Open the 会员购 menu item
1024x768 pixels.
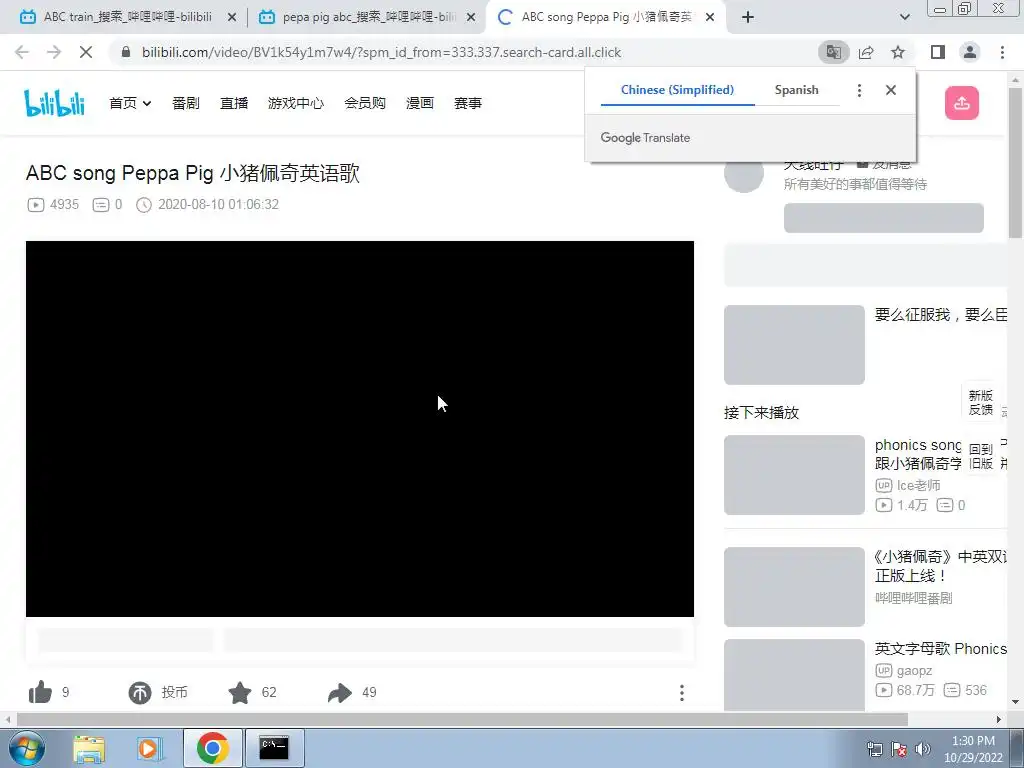coord(365,103)
